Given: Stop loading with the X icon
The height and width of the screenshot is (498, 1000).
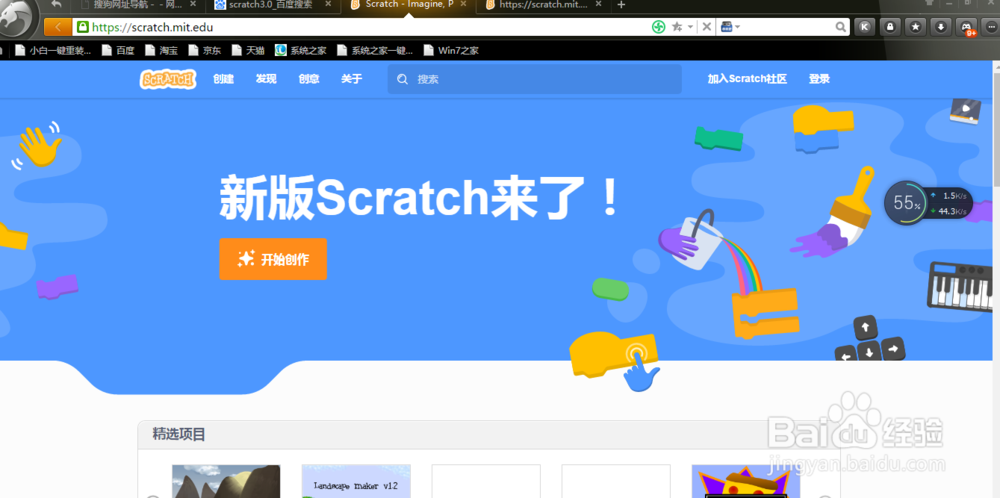Looking at the screenshot, I should [x=707, y=27].
